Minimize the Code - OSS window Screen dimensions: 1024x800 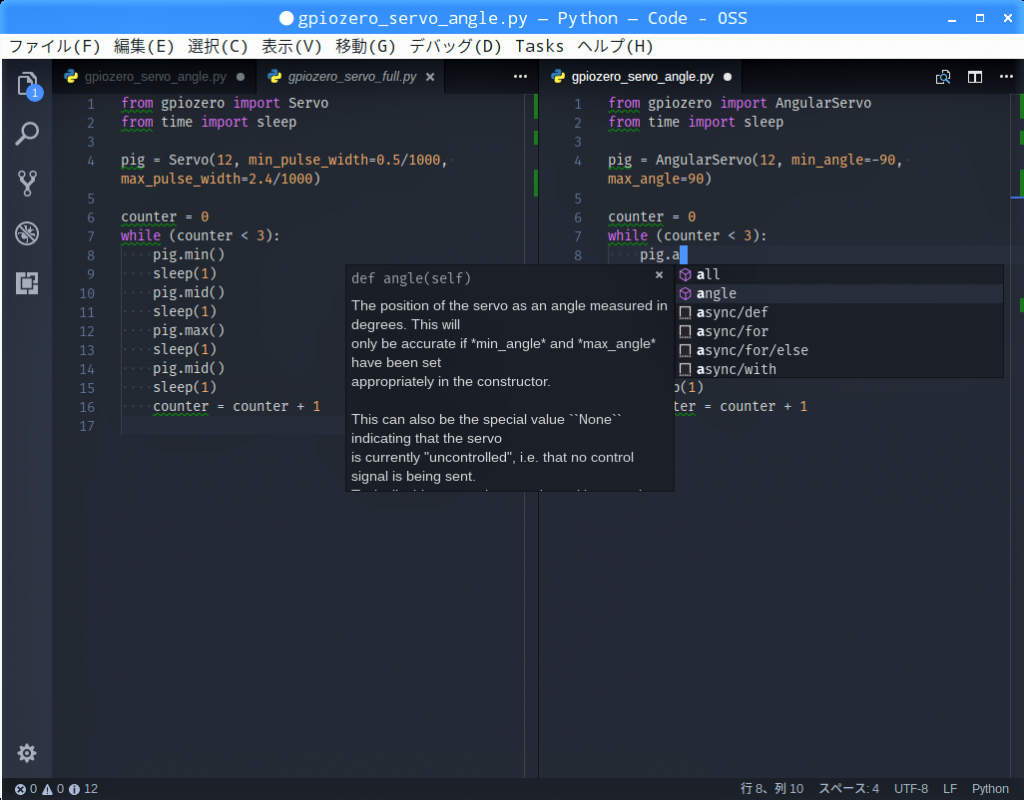pos(952,18)
